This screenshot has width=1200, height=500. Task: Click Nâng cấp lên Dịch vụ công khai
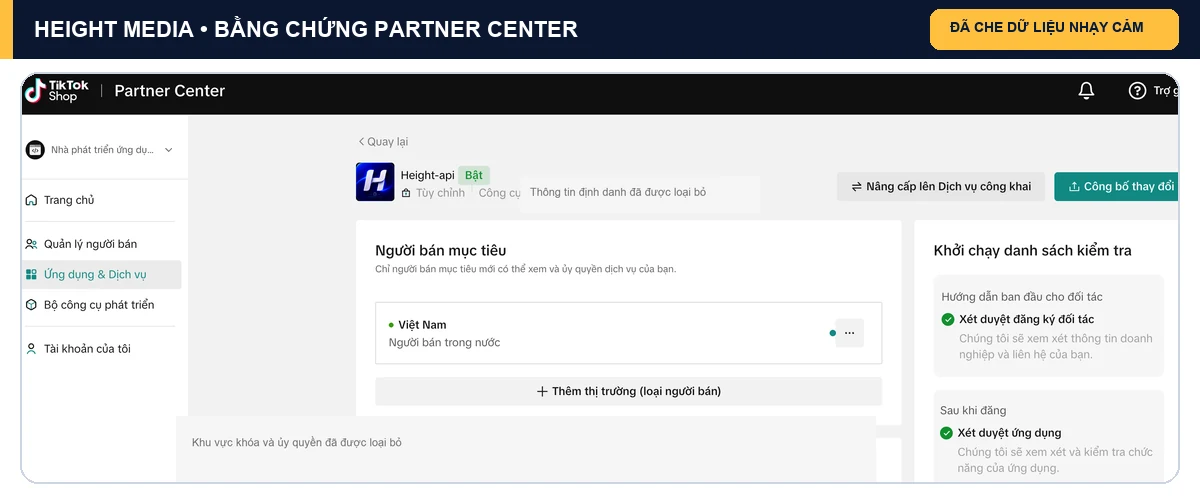click(x=941, y=187)
